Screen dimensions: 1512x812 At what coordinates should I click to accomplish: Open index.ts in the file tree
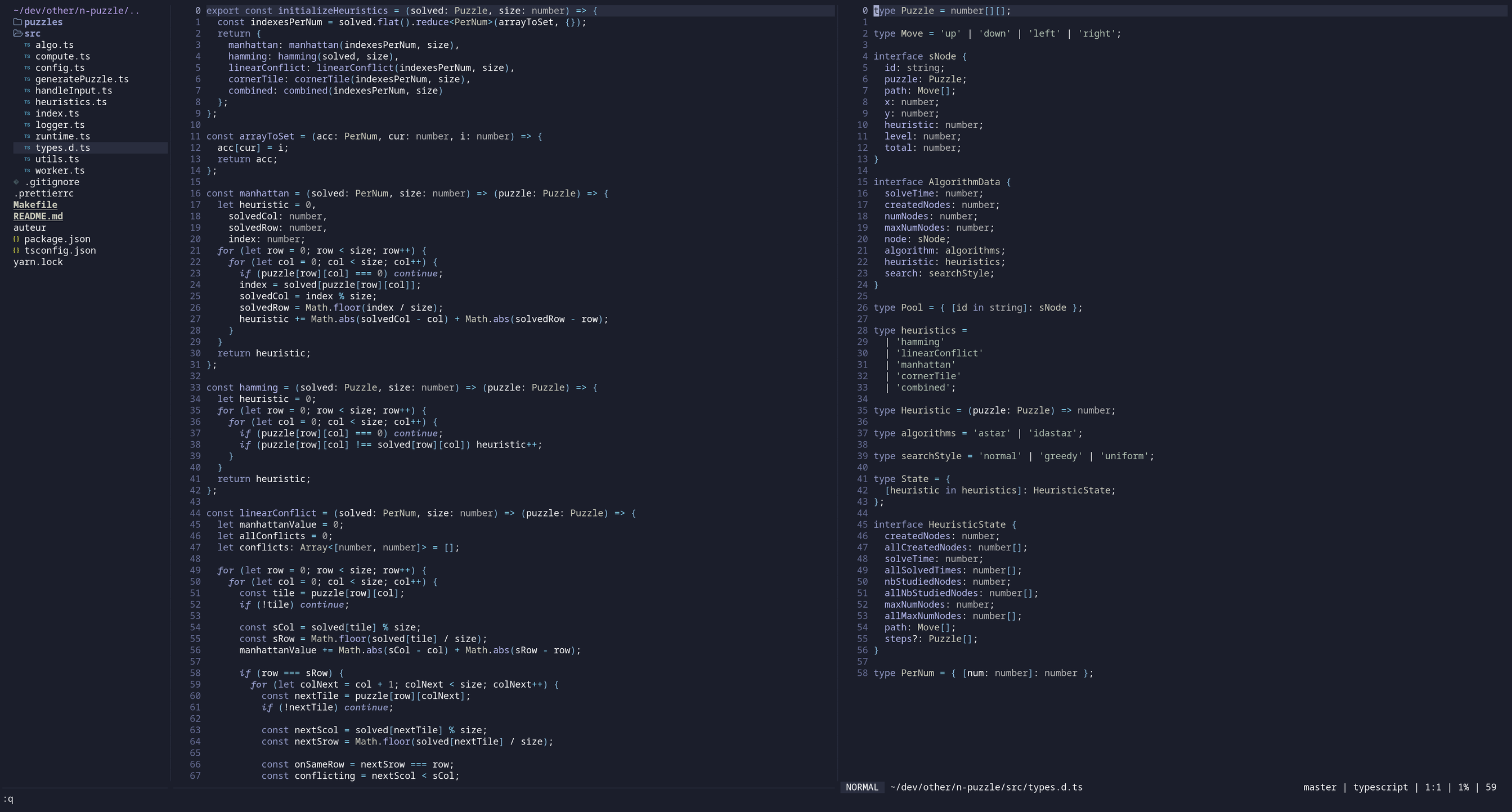click(57, 113)
